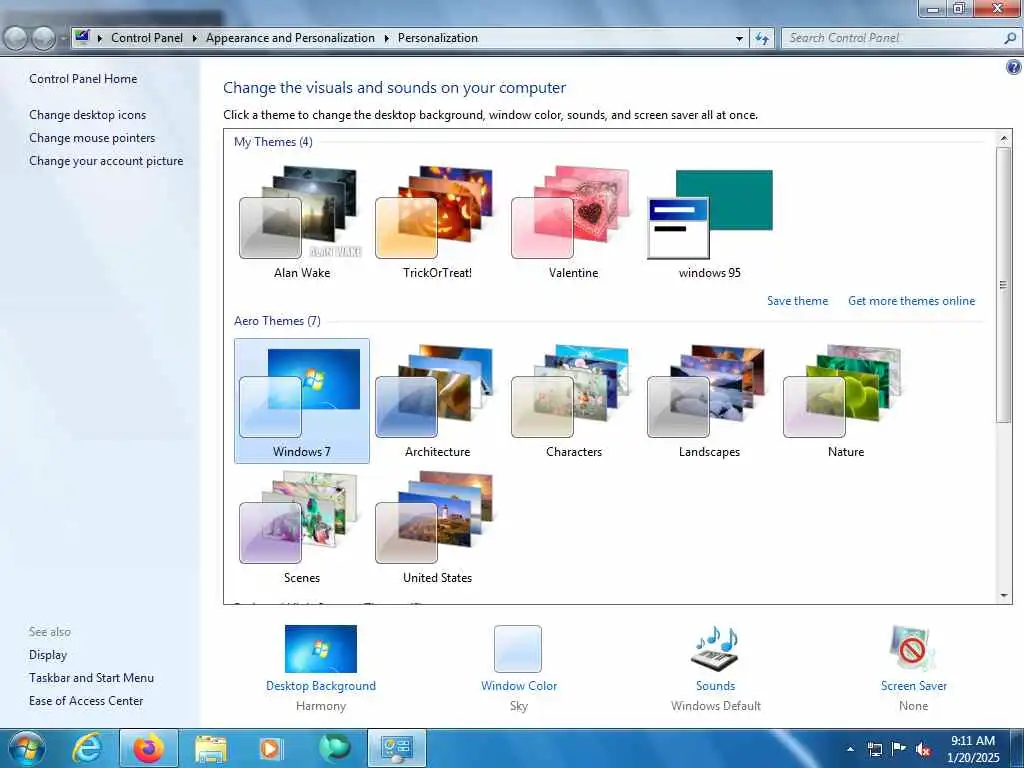The image size is (1024, 768).
Task: Click the theme list scroll up arrow
Action: [1004, 138]
